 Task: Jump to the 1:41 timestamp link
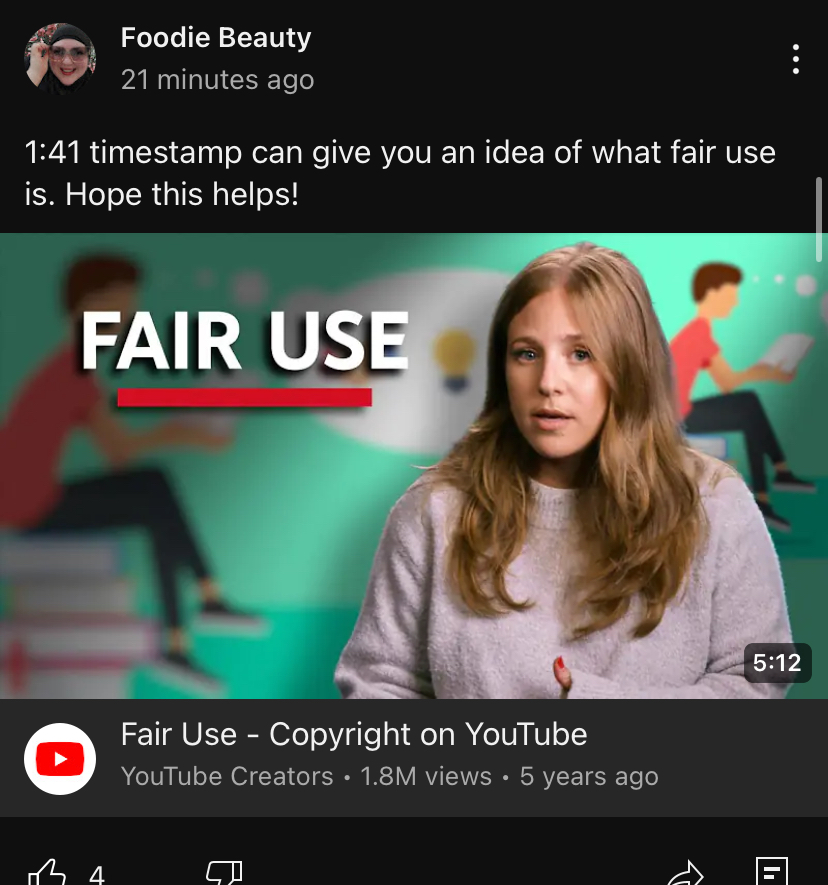[52, 152]
